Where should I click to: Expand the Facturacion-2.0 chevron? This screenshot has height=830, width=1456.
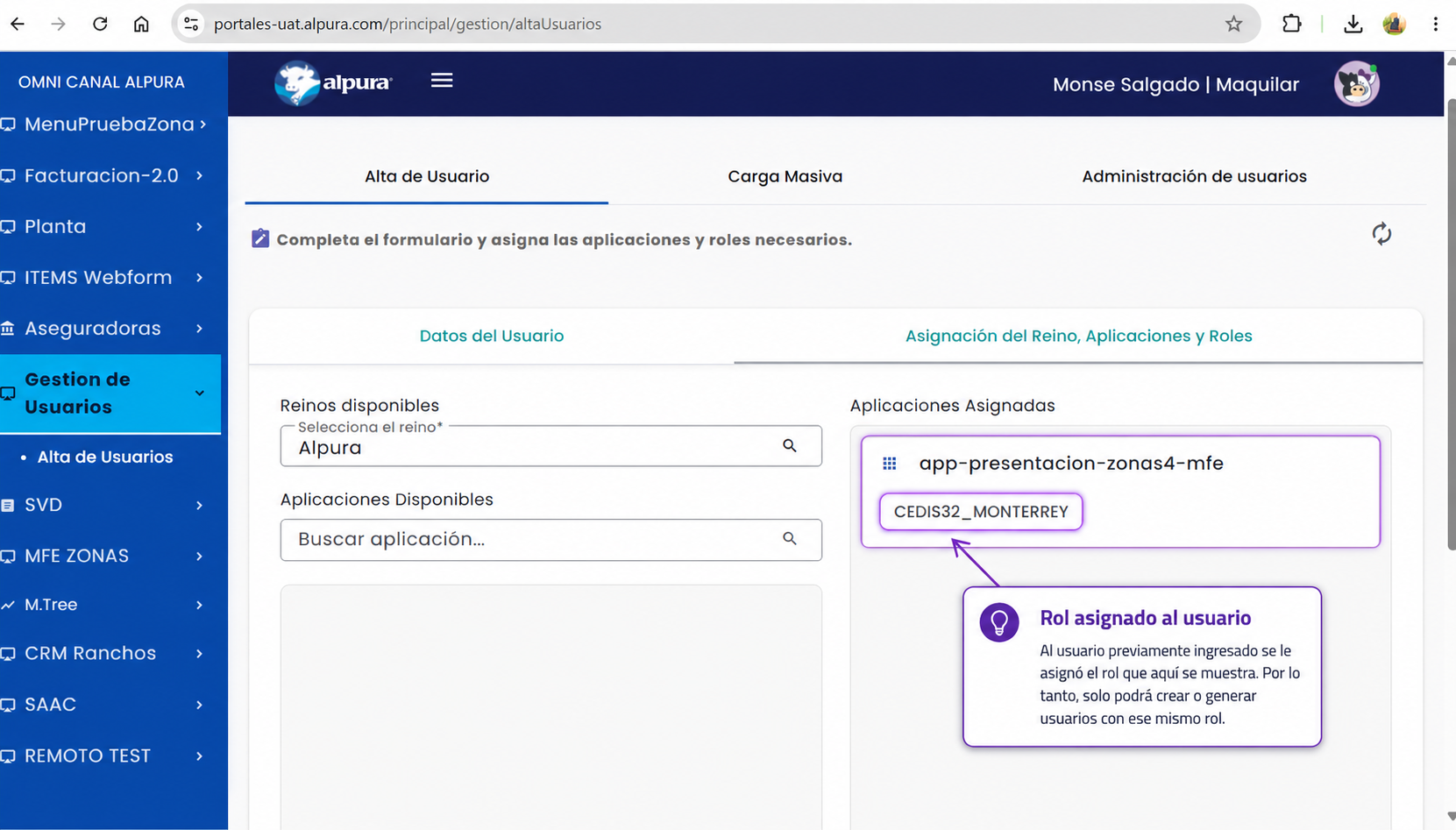[200, 175]
